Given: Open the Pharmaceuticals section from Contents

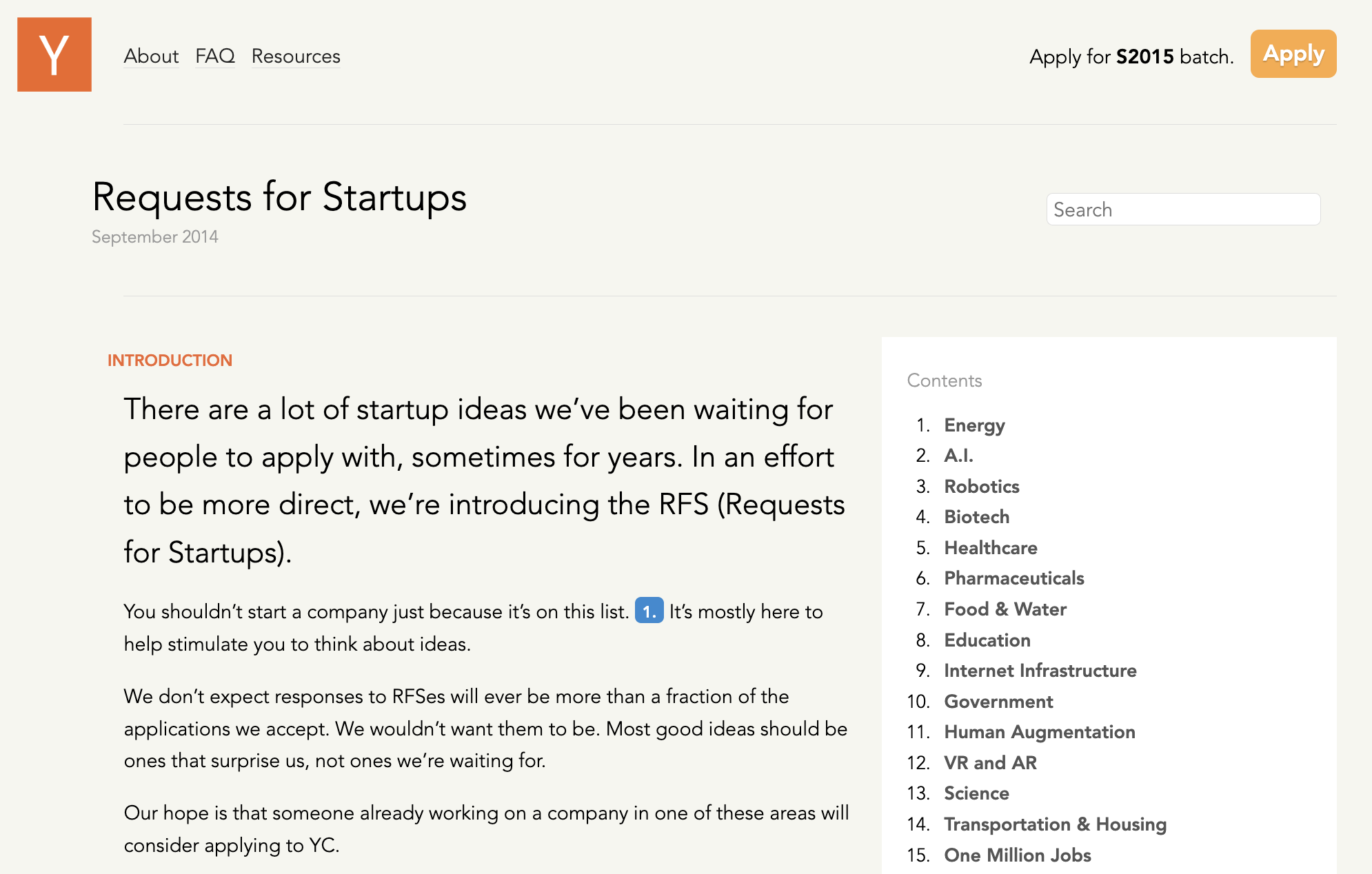Looking at the screenshot, I should (1013, 578).
